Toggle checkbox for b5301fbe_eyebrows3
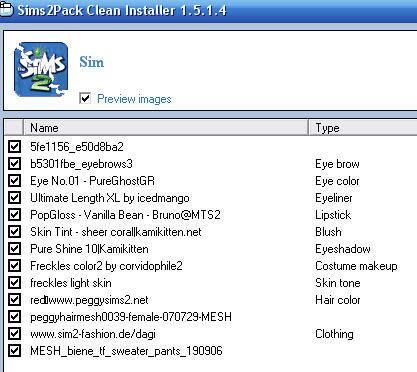417x372 pixels. (x=14, y=164)
